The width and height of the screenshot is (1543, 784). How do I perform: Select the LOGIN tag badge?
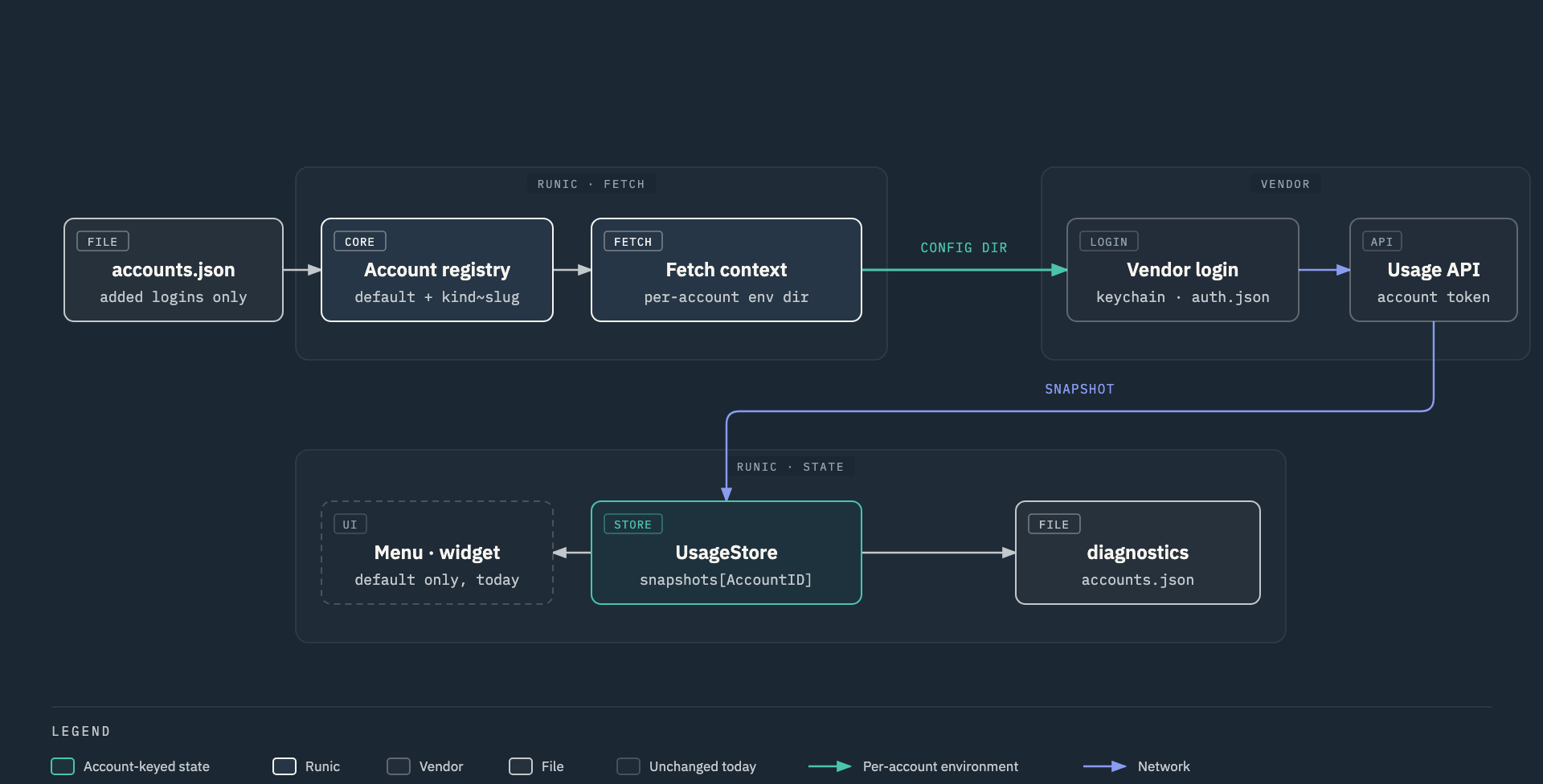point(1109,241)
